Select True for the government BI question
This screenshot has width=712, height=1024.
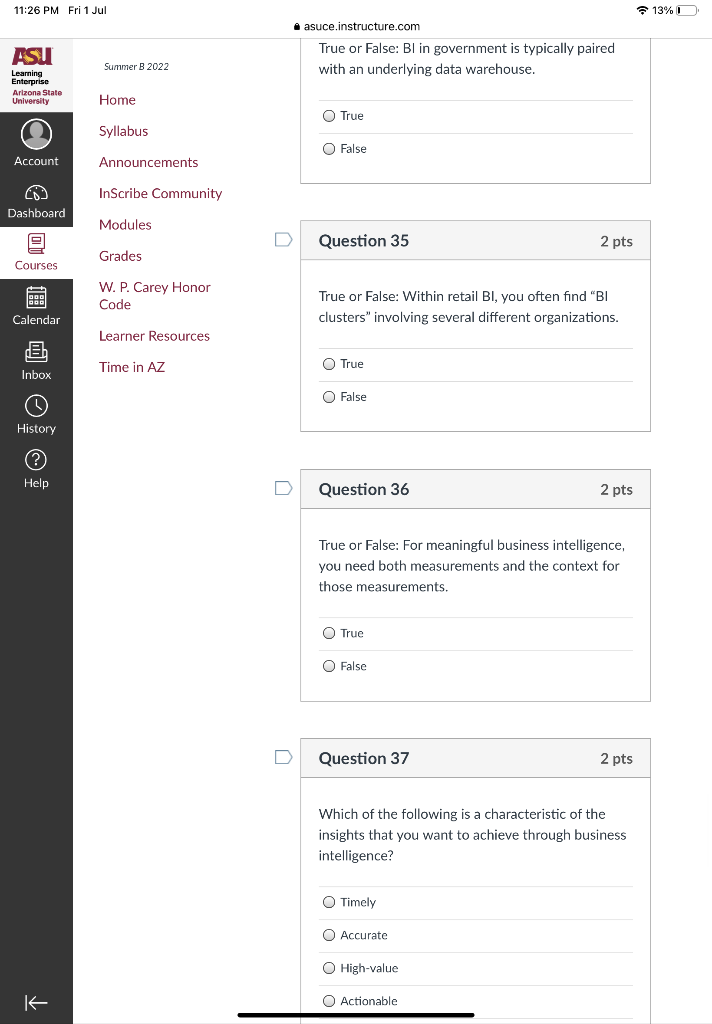pyautogui.click(x=329, y=116)
